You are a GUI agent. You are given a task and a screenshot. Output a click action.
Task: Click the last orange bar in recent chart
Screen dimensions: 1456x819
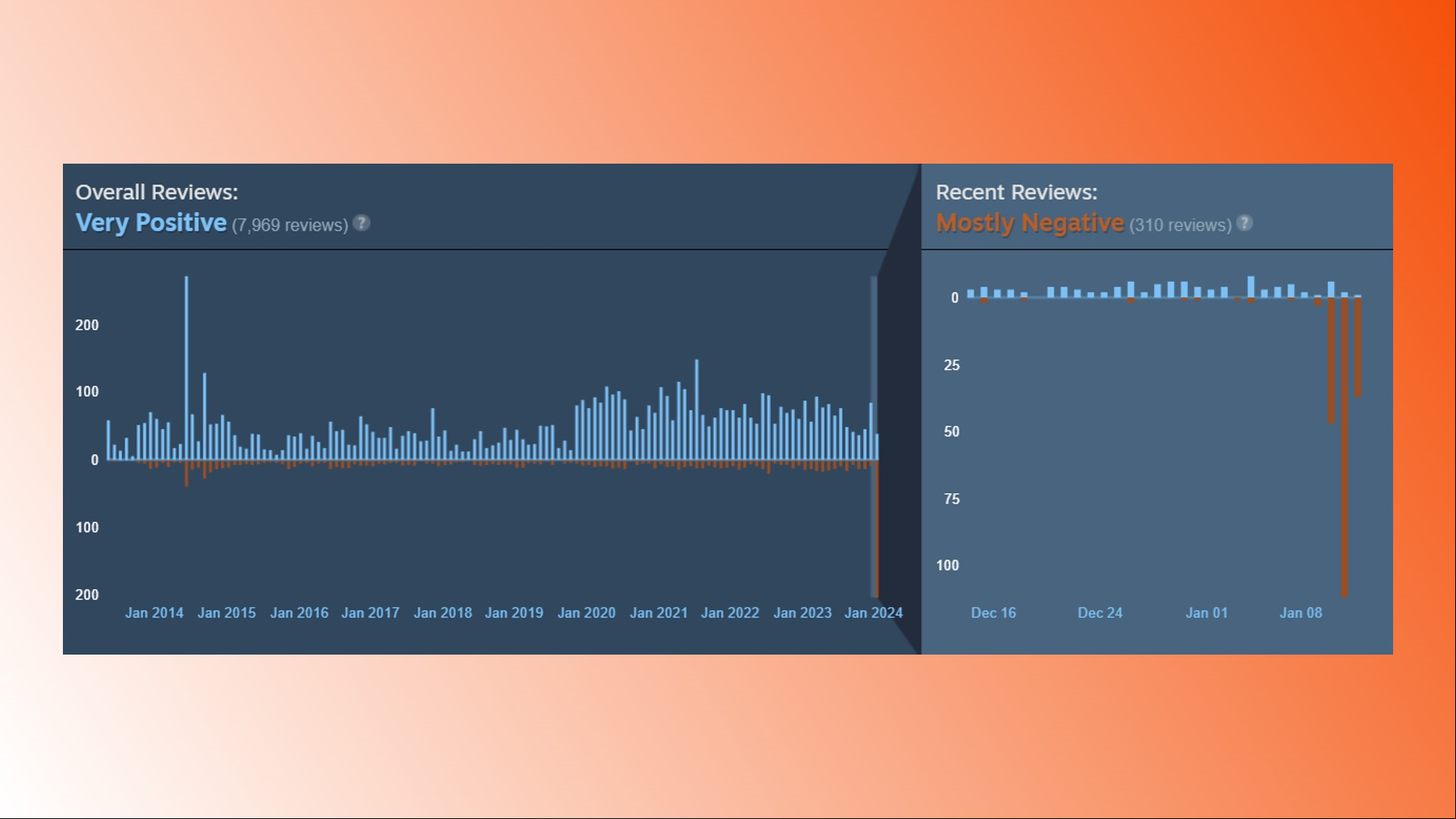1358,346
